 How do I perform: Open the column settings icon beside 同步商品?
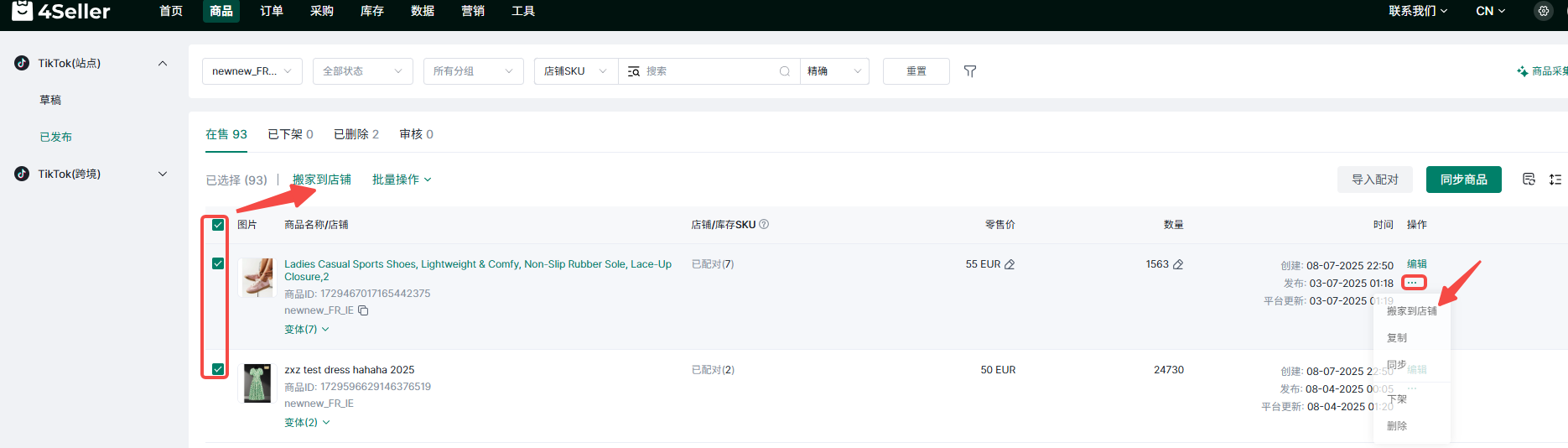click(x=1529, y=180)
